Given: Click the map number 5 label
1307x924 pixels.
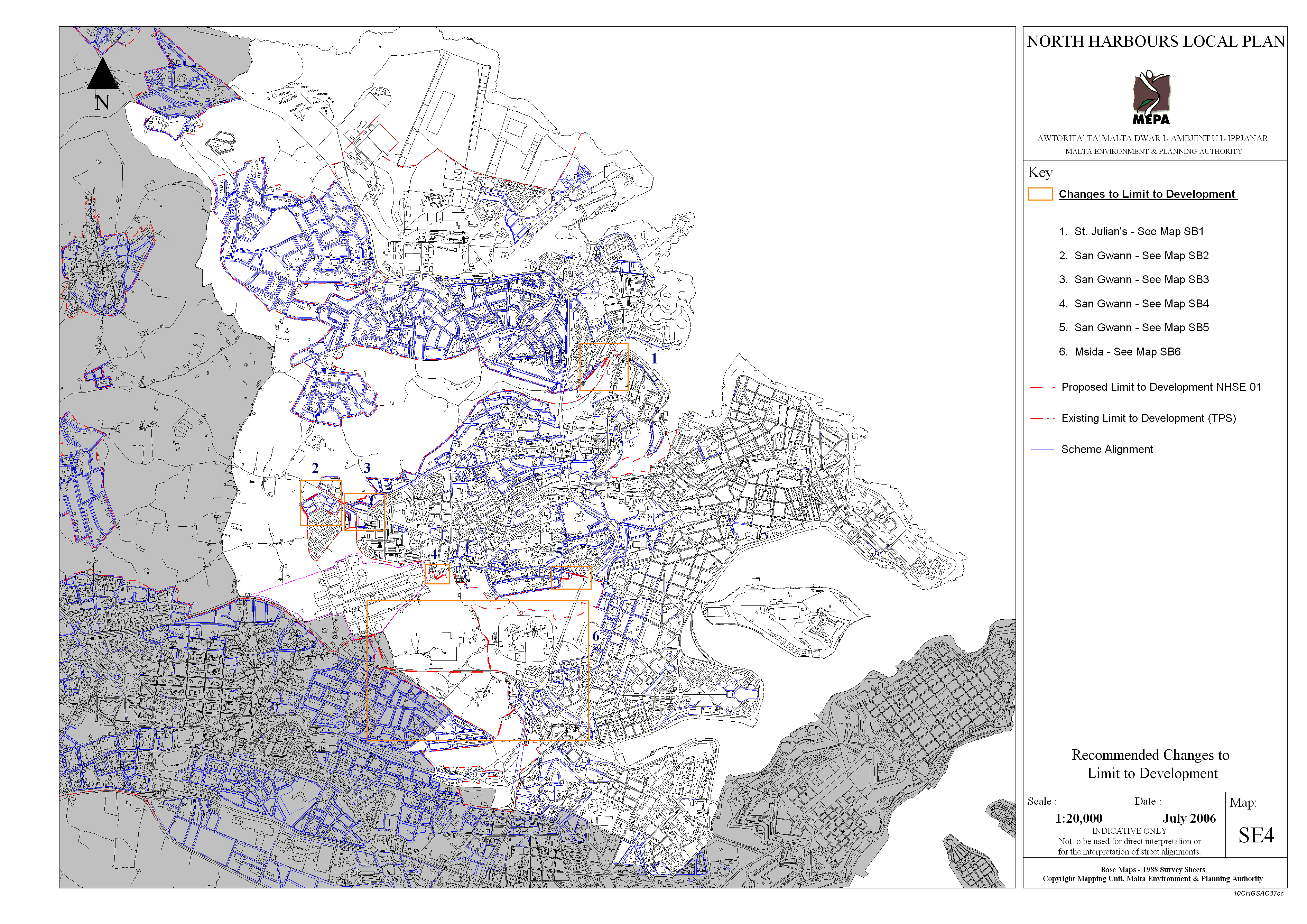Looking at the screenshot, I should [559, 553].
